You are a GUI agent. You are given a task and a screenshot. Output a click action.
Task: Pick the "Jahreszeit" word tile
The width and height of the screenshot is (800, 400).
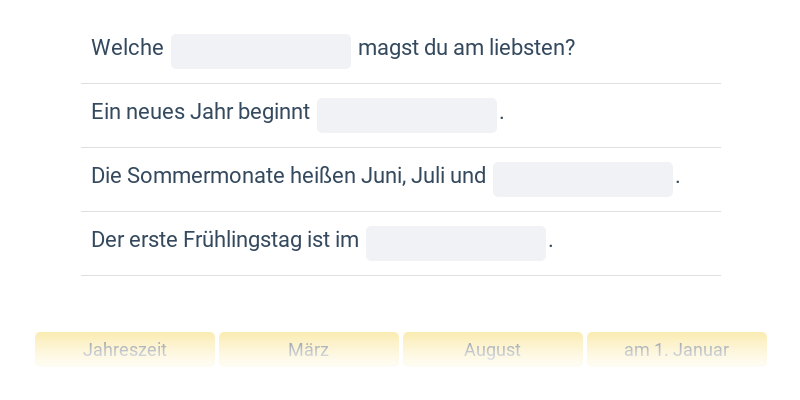click(125, 350)
